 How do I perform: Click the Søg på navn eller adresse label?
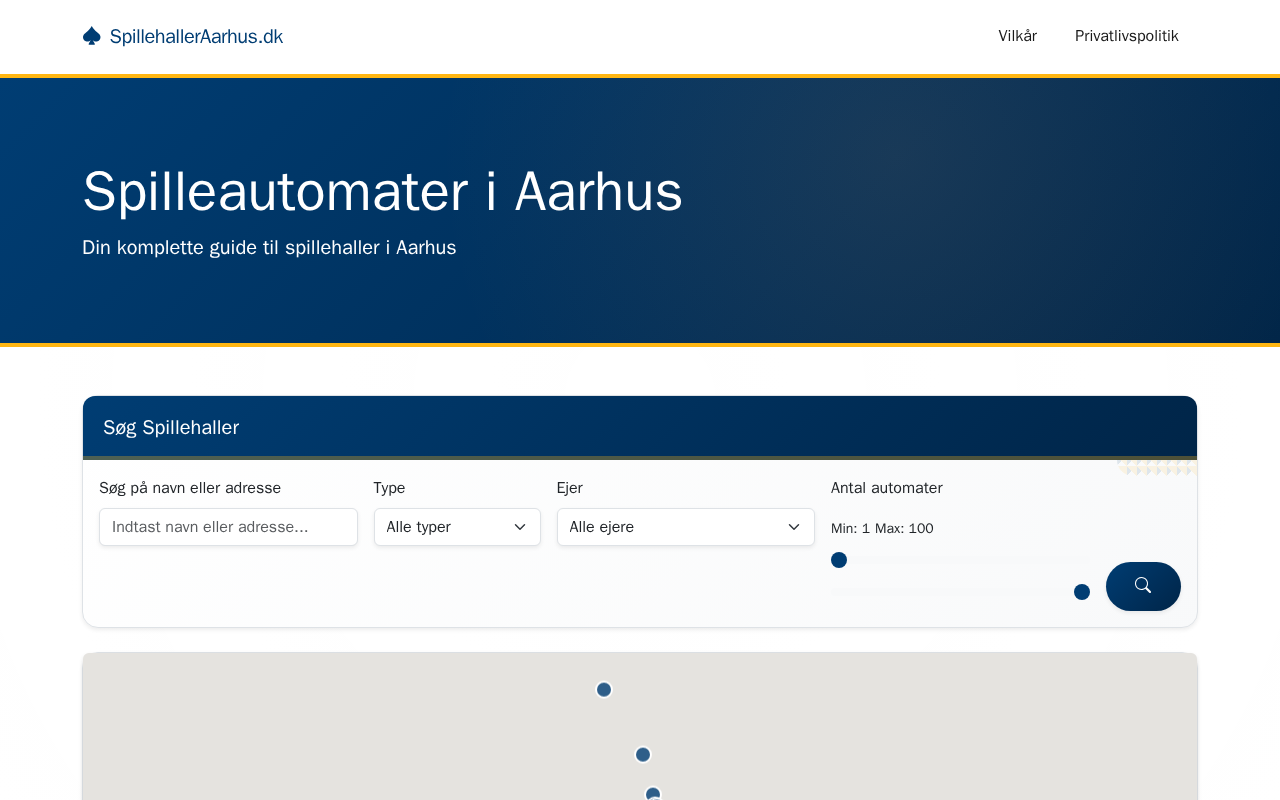[x=190, y=488]
